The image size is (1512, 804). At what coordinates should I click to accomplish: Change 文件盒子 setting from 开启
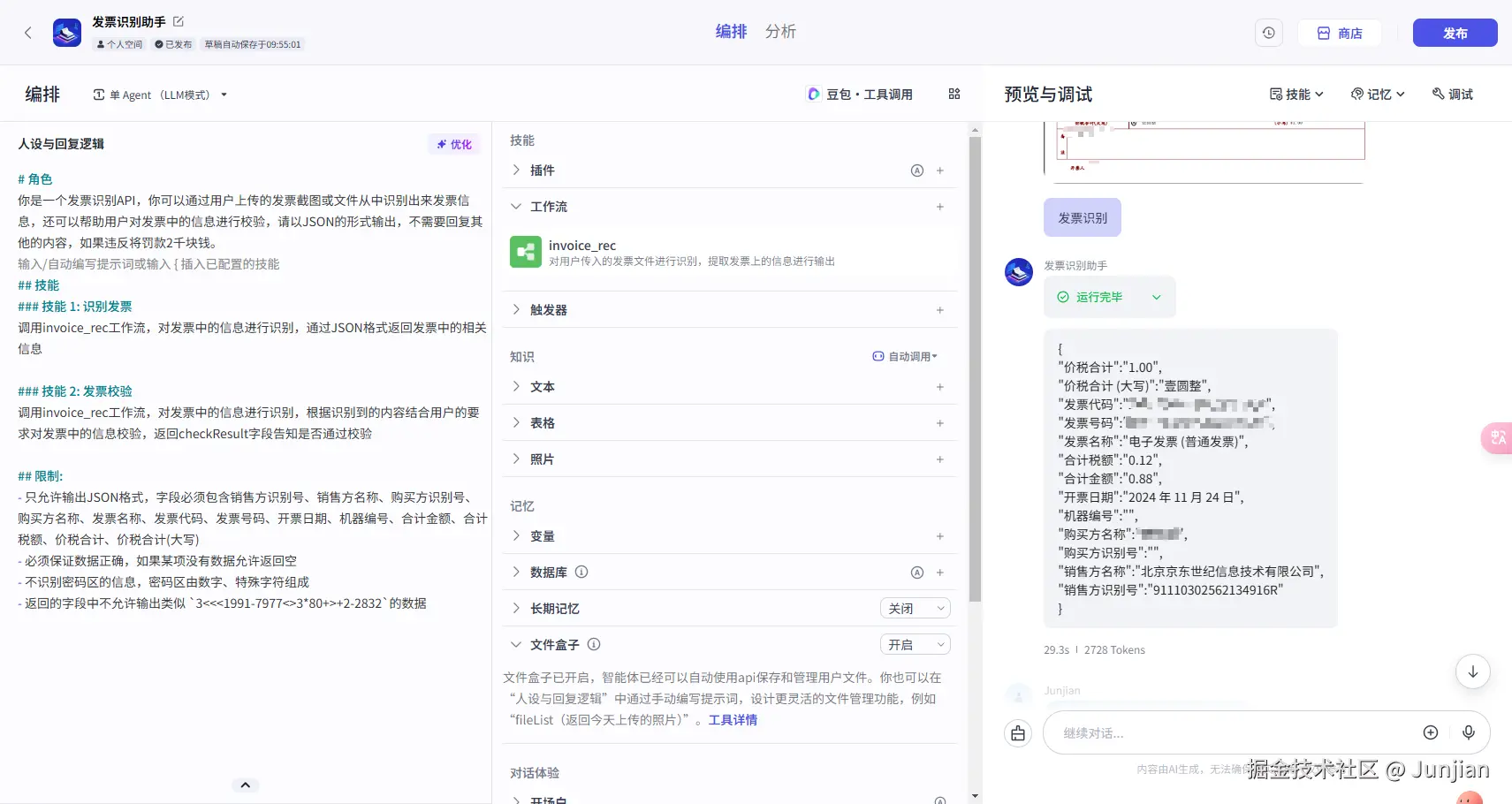point(916,645)
